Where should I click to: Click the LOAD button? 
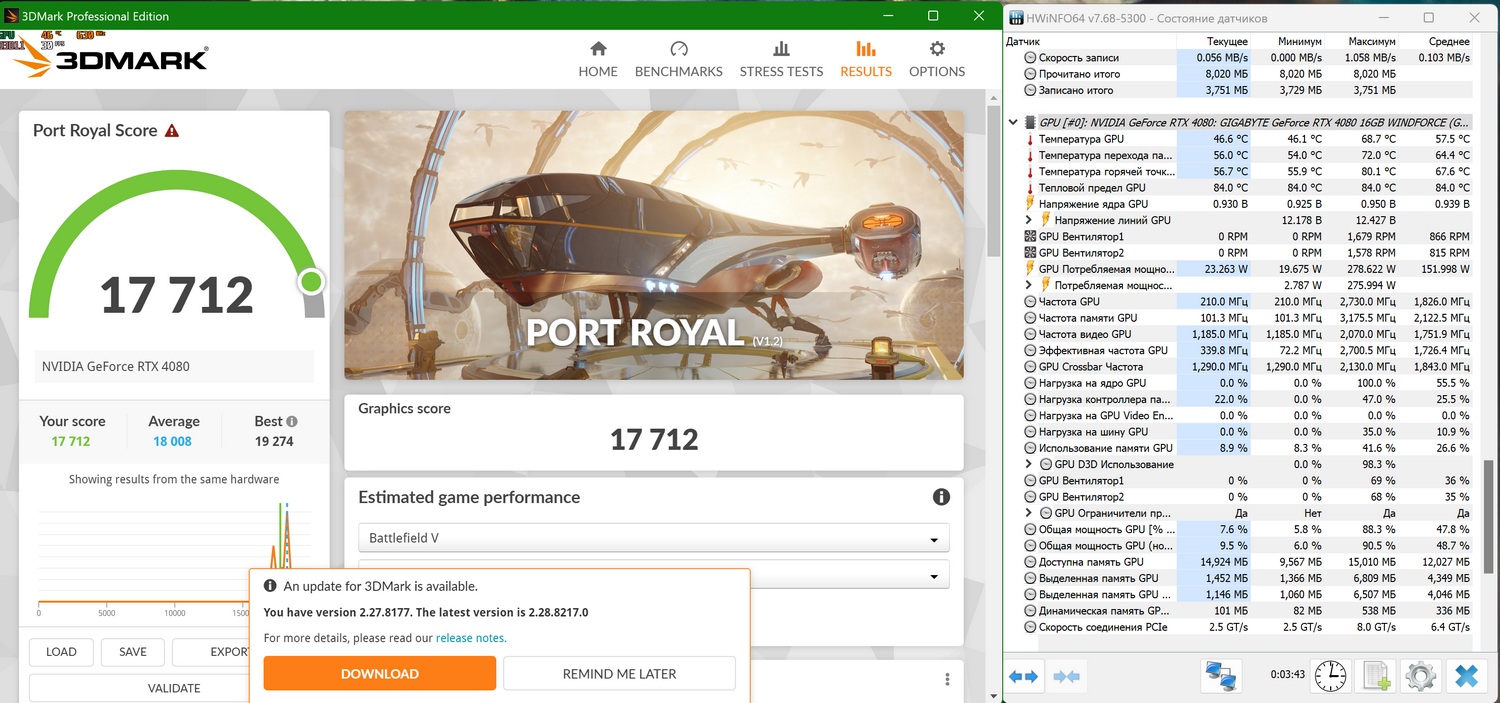[x=61, y=651]
